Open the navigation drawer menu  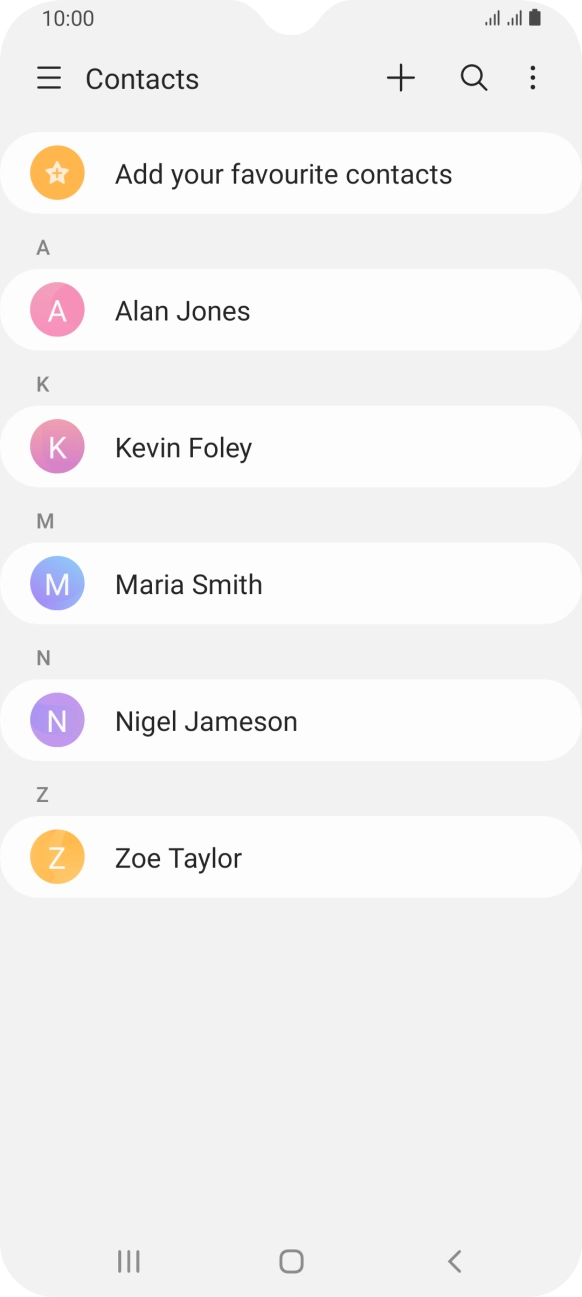point(48,78)
